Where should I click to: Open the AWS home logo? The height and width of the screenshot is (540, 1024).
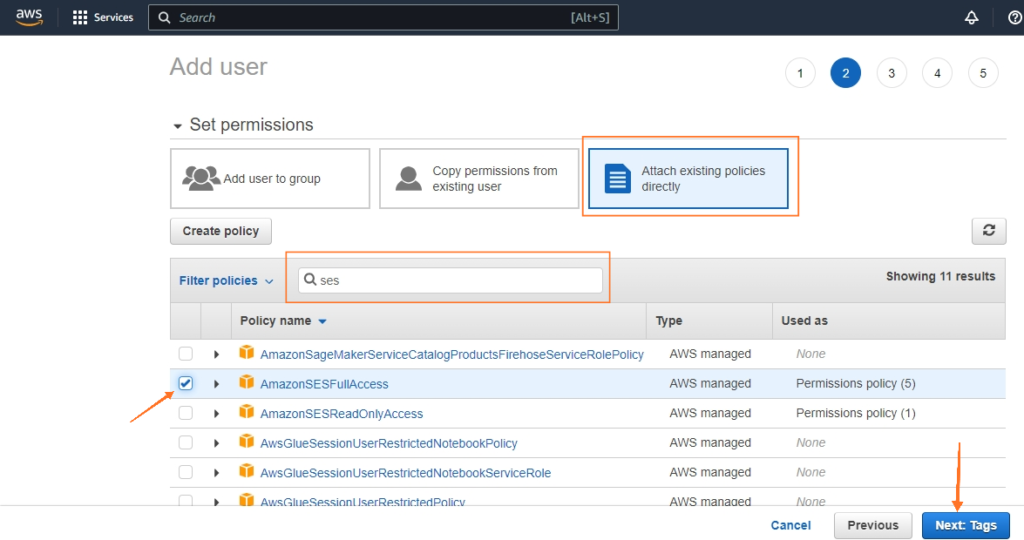point(29,17)
